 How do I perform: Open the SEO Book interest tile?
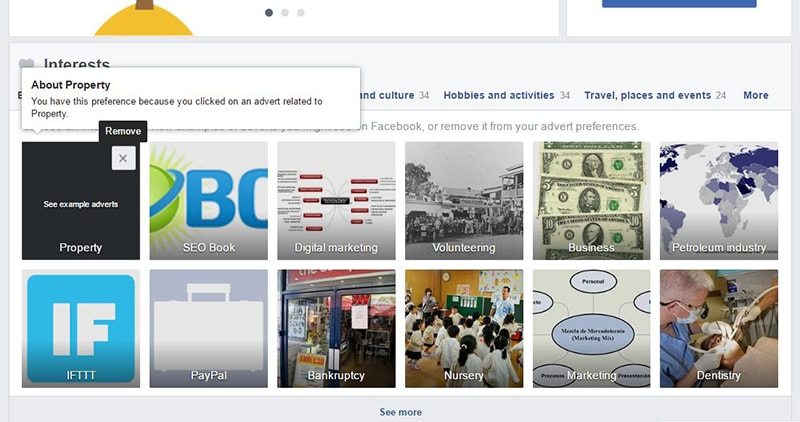208,201
